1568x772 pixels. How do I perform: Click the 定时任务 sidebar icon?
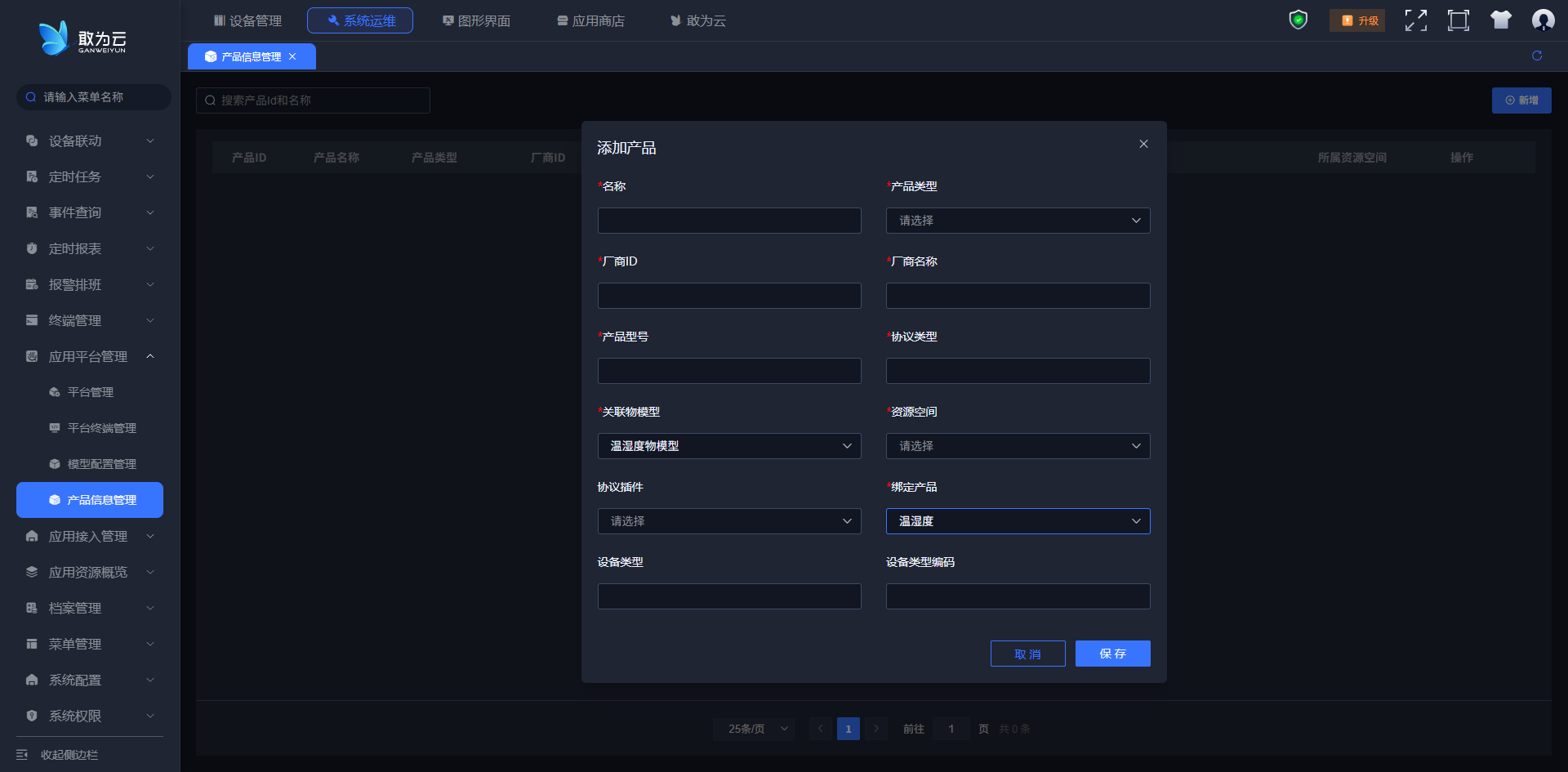(32, 176)
